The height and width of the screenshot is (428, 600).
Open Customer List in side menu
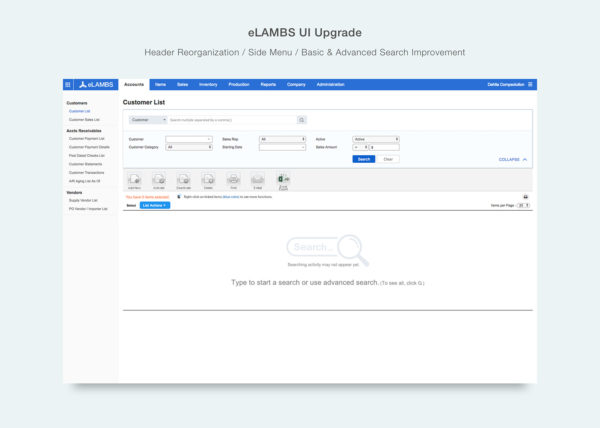tap(80, 111)
